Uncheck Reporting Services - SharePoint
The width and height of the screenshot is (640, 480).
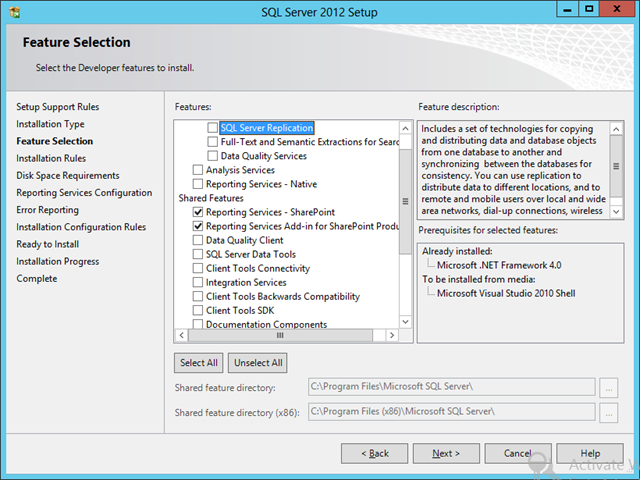click(198, 212)
